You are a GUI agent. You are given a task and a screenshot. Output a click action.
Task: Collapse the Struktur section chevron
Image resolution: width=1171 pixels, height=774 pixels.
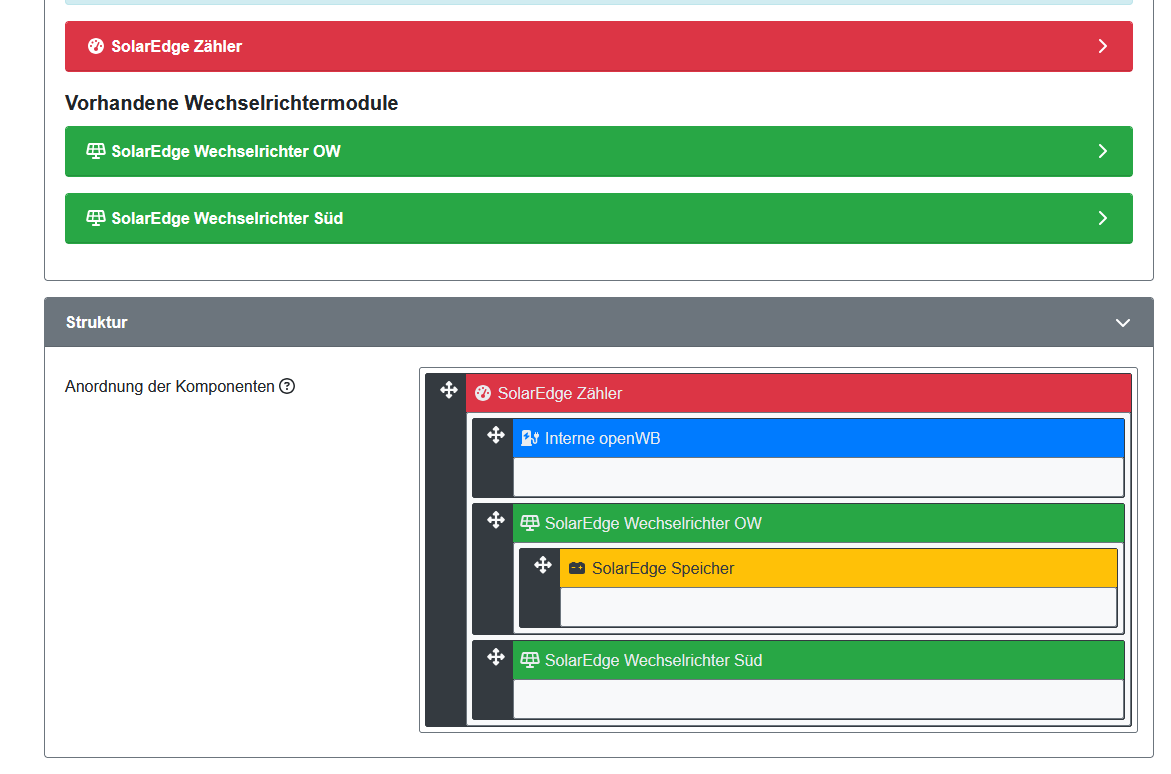1122,323
